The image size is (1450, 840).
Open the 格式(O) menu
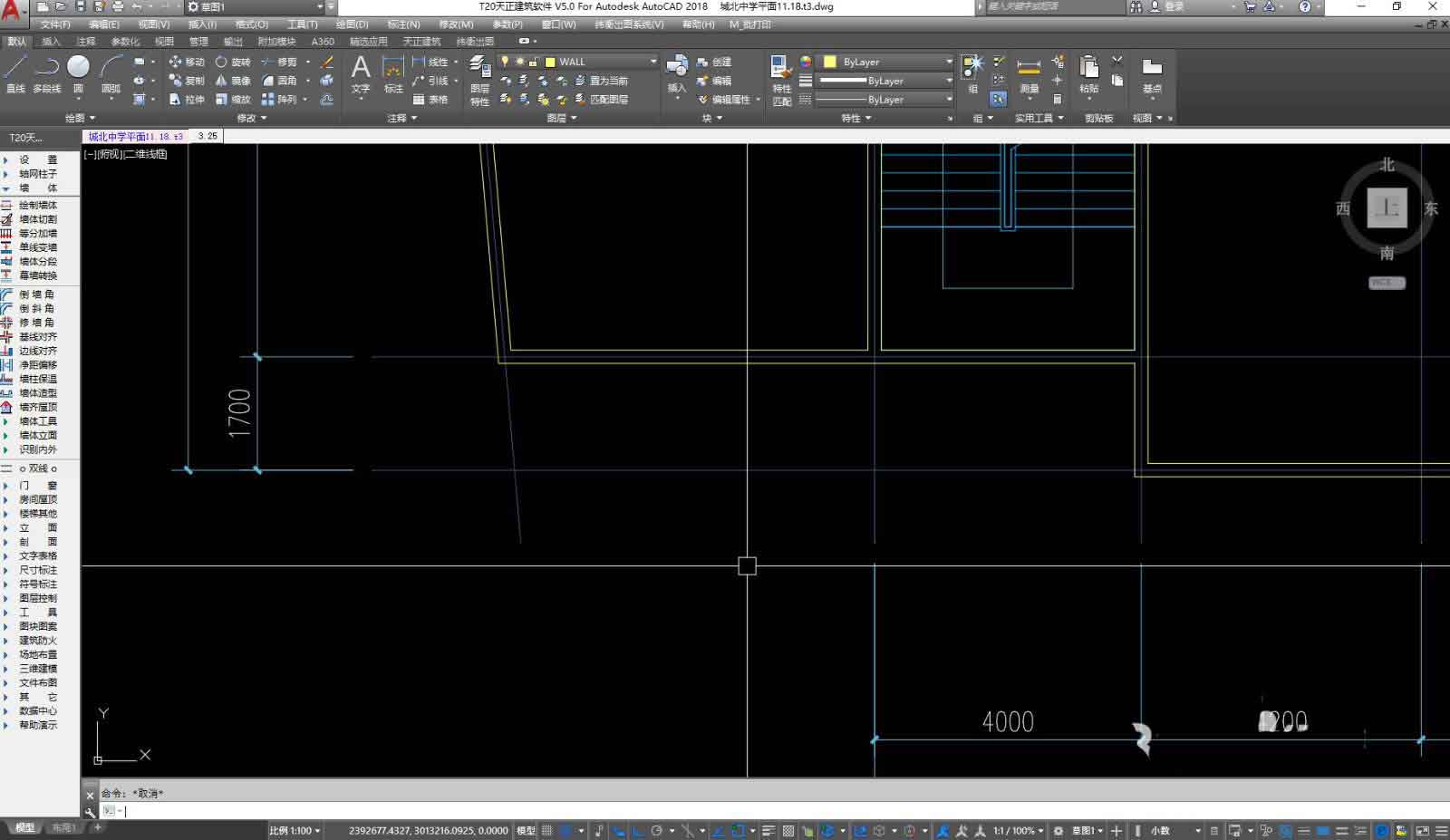point(251,24)
